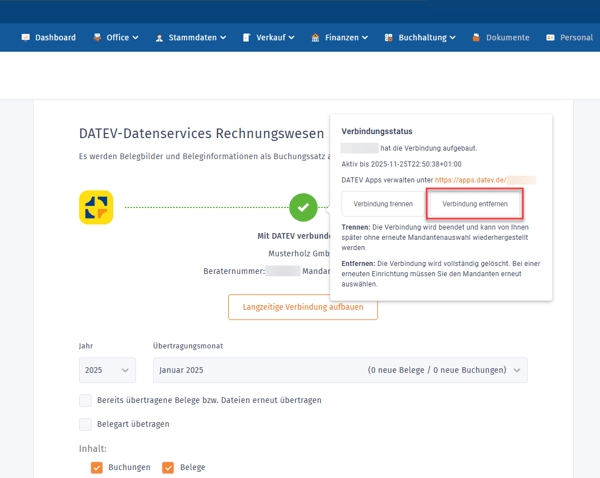Open the Jahr 2025 dropdown
The width and height of the screenshot is (600, 478).
(107, 370)
